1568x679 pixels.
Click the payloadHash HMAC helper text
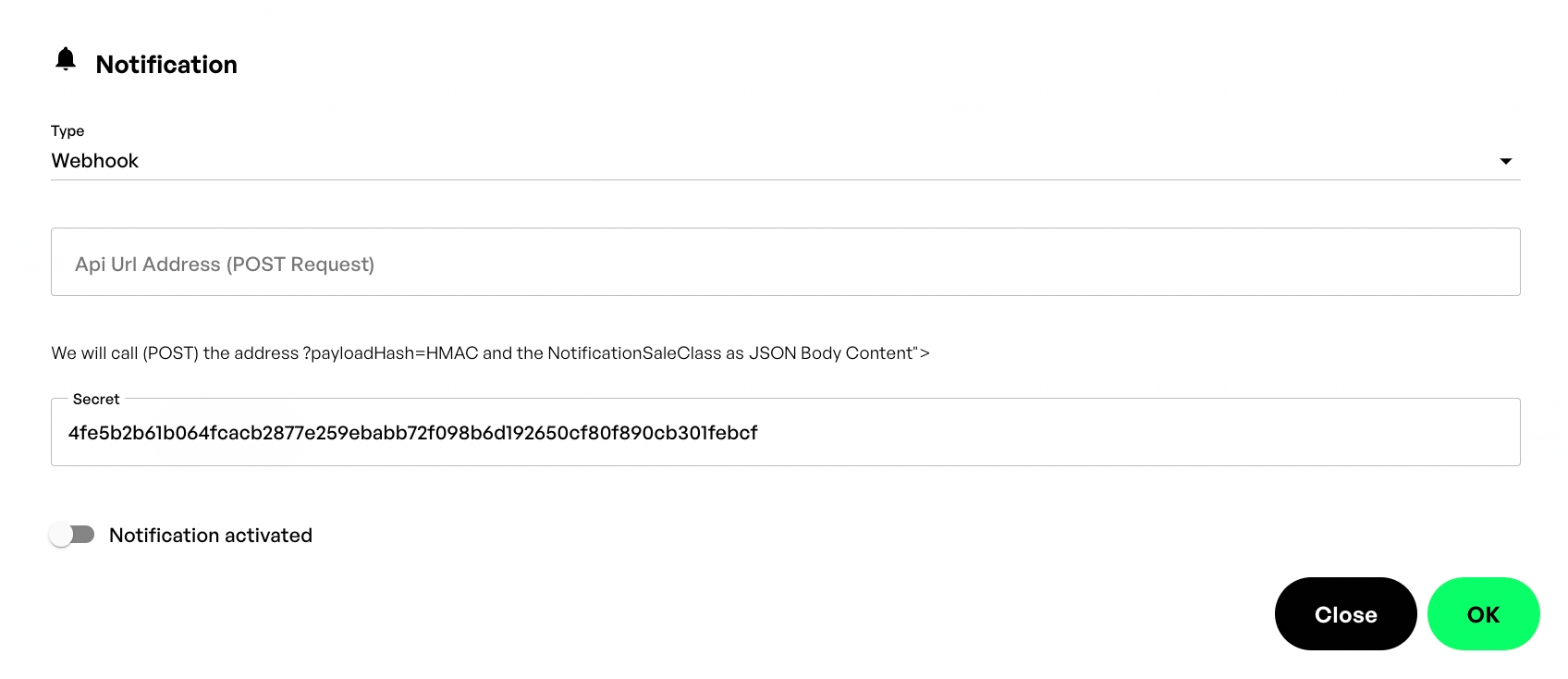[x=390, y=353]
